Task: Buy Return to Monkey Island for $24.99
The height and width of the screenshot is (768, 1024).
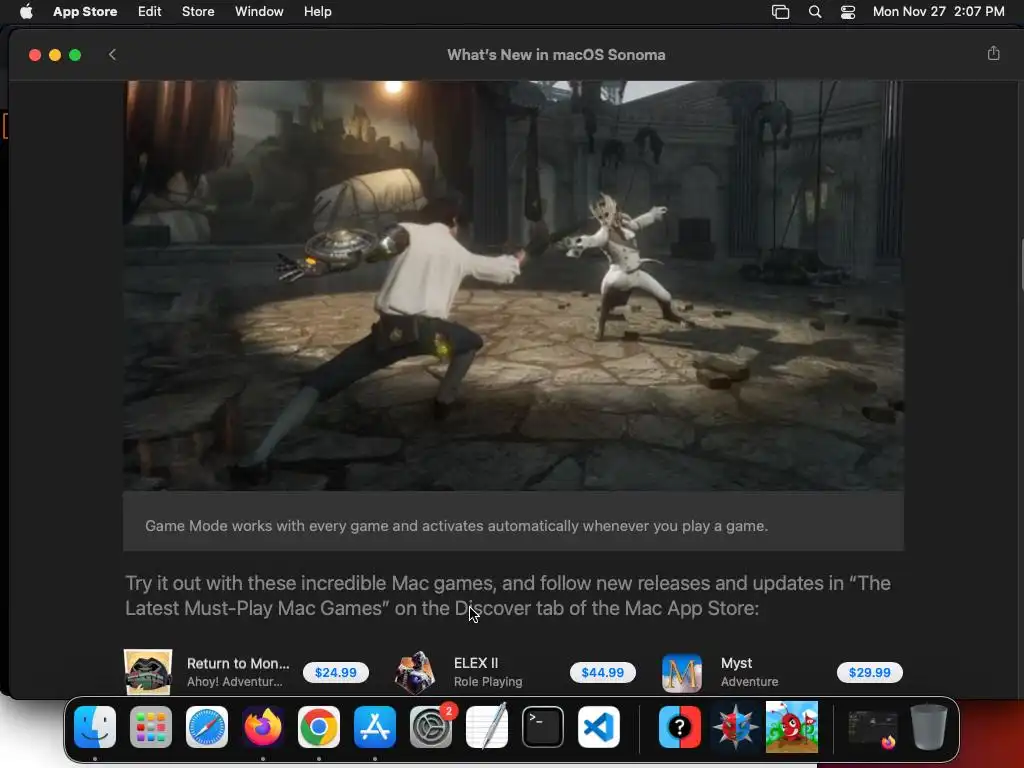Action: [336, 672]
